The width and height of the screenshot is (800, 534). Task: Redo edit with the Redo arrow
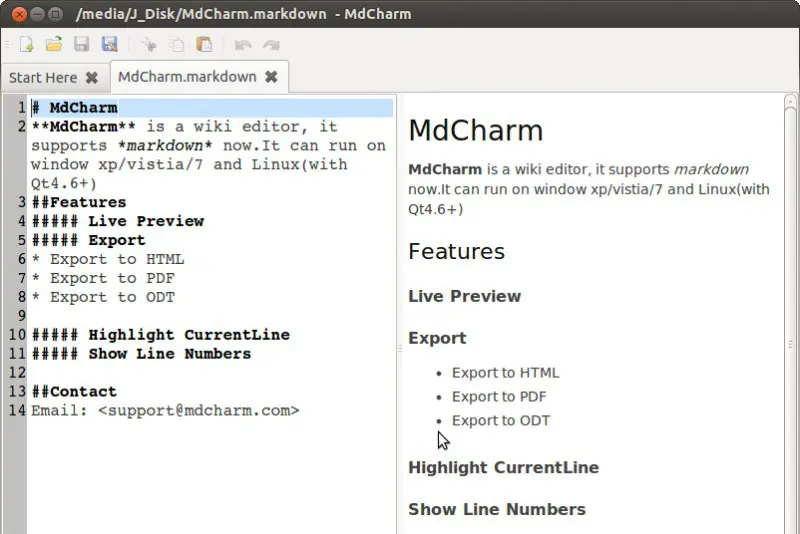pos(271,45)
